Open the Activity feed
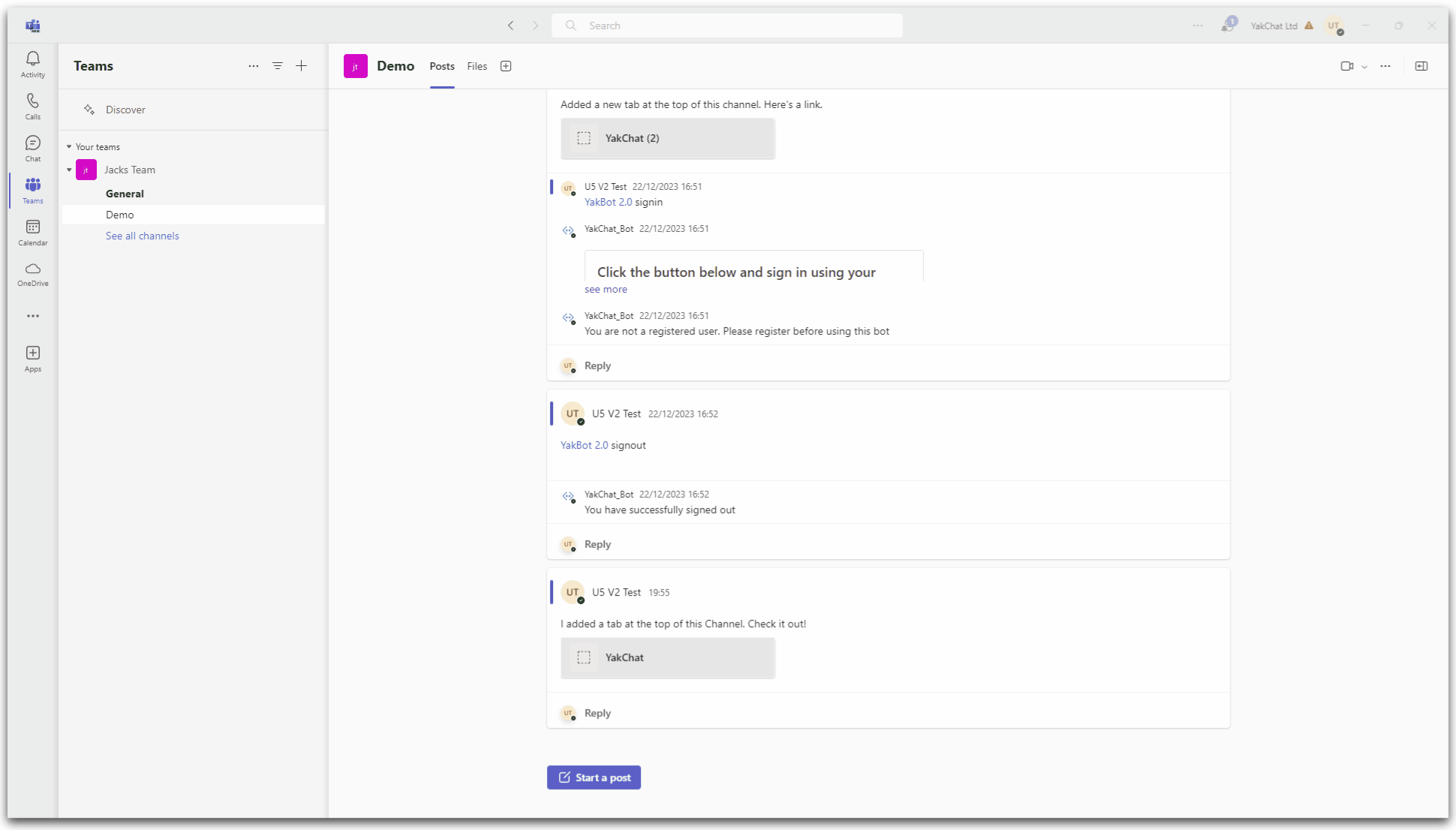Viewport: 1456px width, 830px height. (33, 65)
